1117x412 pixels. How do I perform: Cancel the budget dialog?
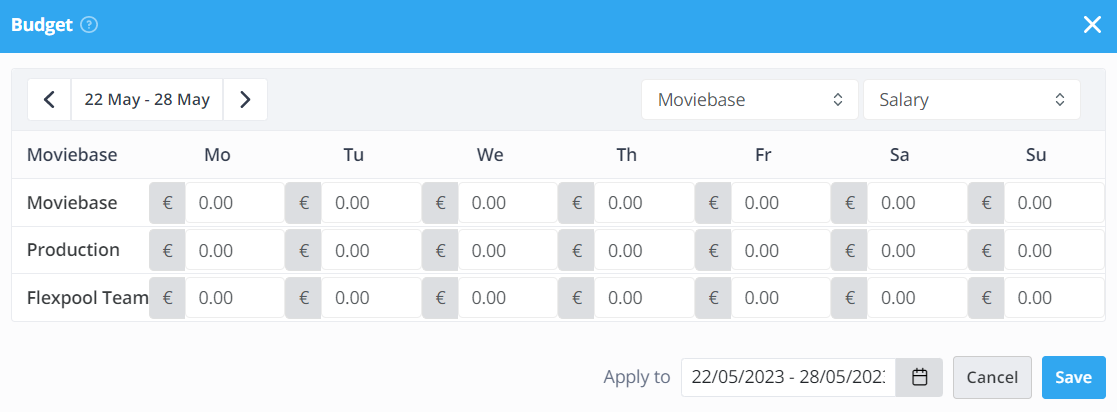(x=992, y=377)
